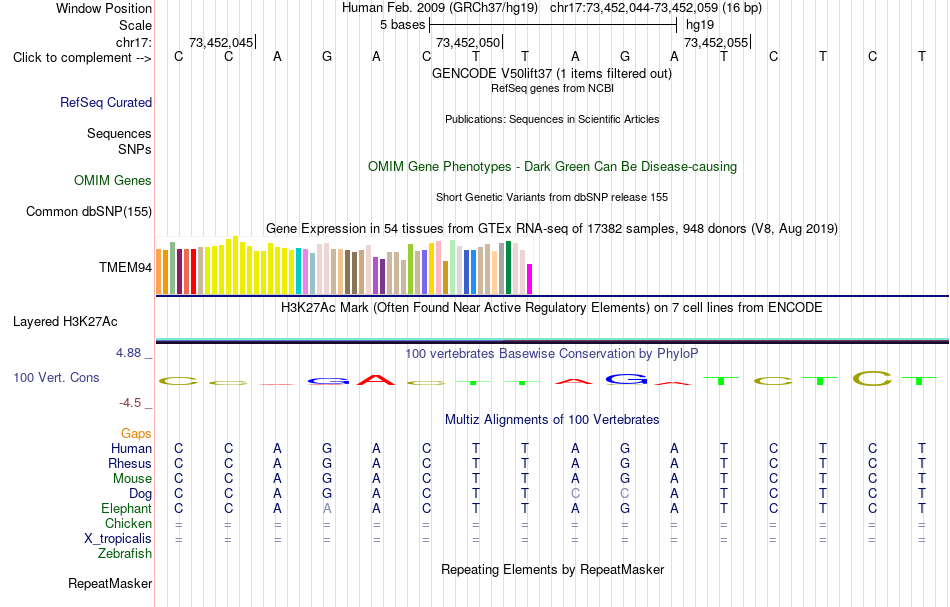The width and height of the screenshot is (950, 607).
Task: Click the 4.88 conservation maximum value
Action: [x=128, y=353]
